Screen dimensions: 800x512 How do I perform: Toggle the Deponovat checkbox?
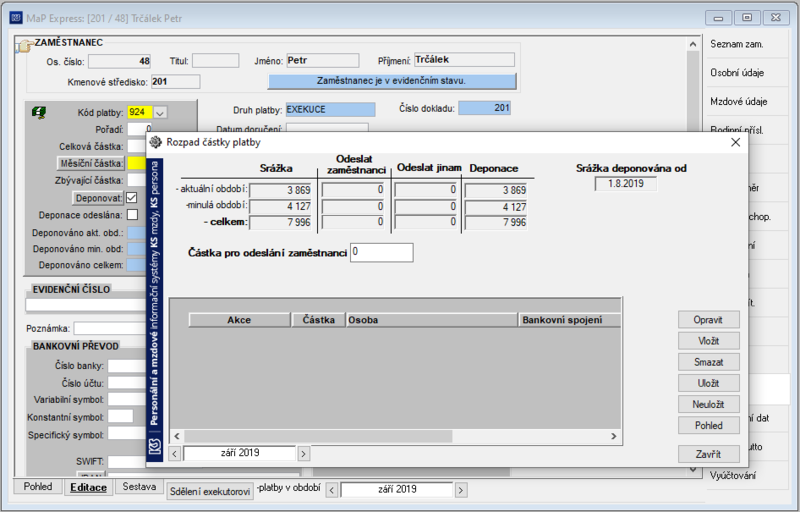(132, 198)
